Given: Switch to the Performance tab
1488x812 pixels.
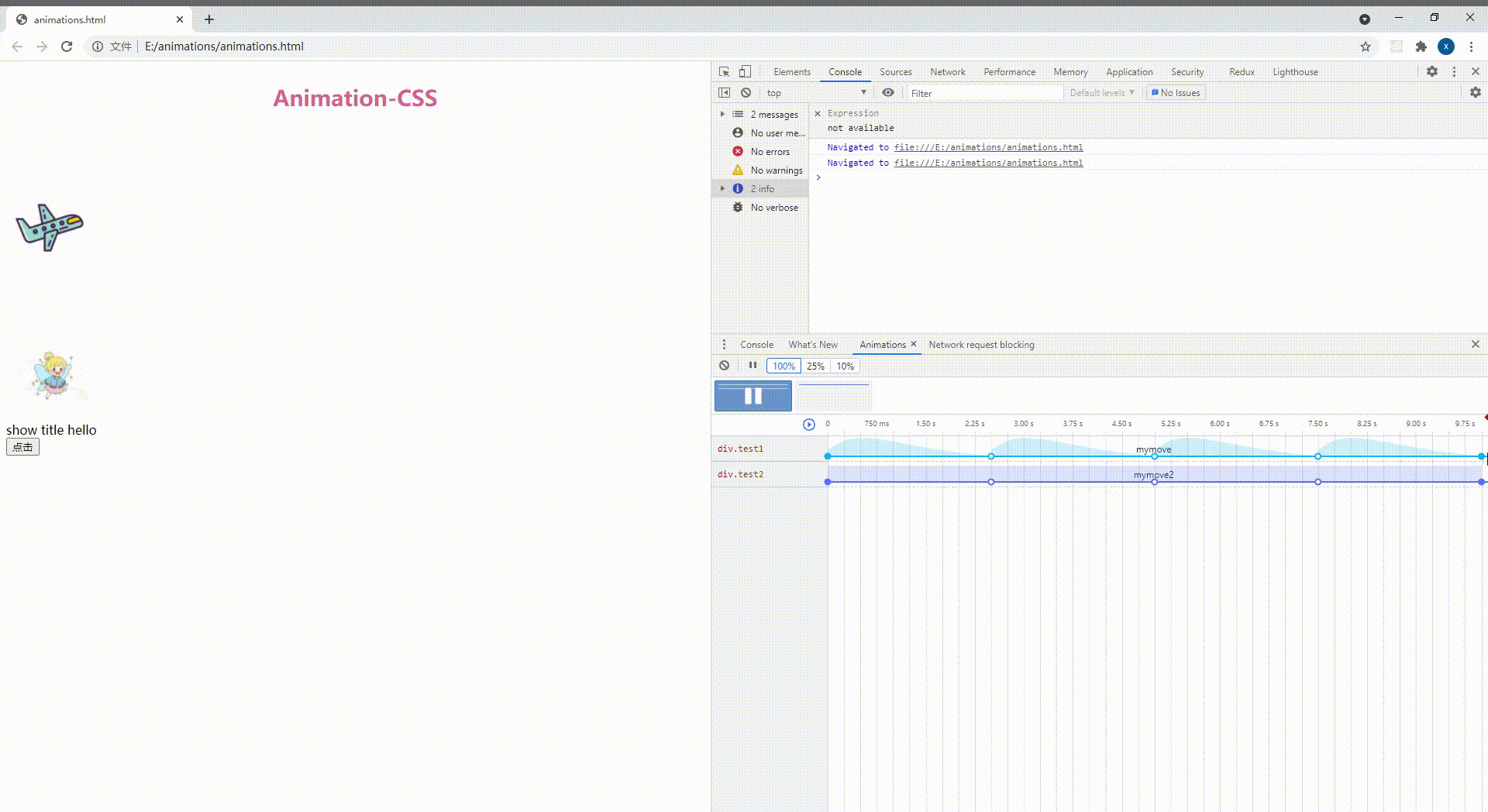Looking at the screenshot, I should click(x=1009, y=72).
